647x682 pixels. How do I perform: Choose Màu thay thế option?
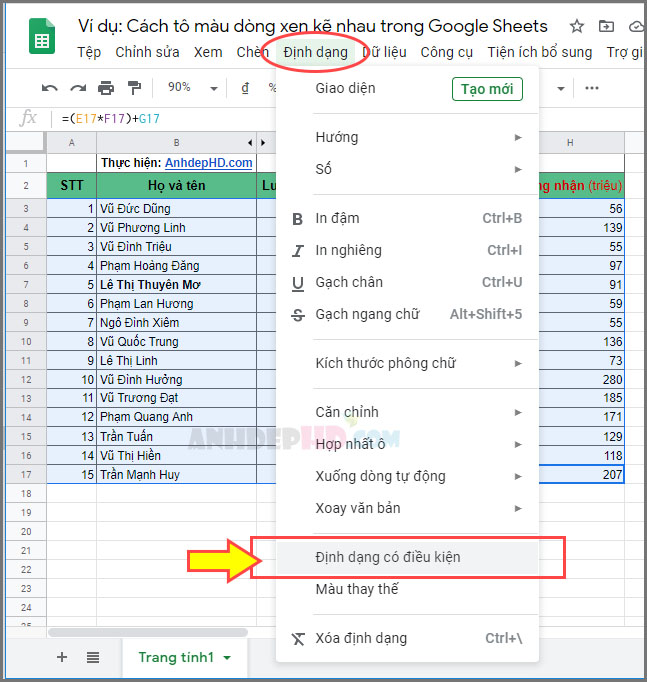coord(407,589)
